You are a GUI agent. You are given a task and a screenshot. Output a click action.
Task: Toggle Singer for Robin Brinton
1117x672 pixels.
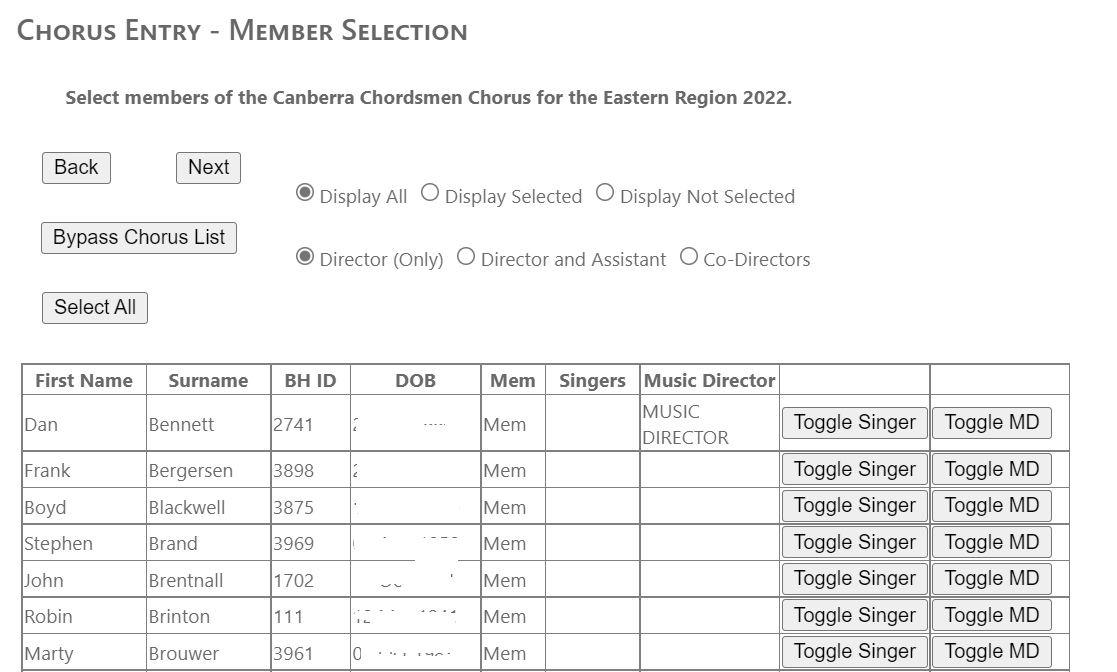coord(854,616)
